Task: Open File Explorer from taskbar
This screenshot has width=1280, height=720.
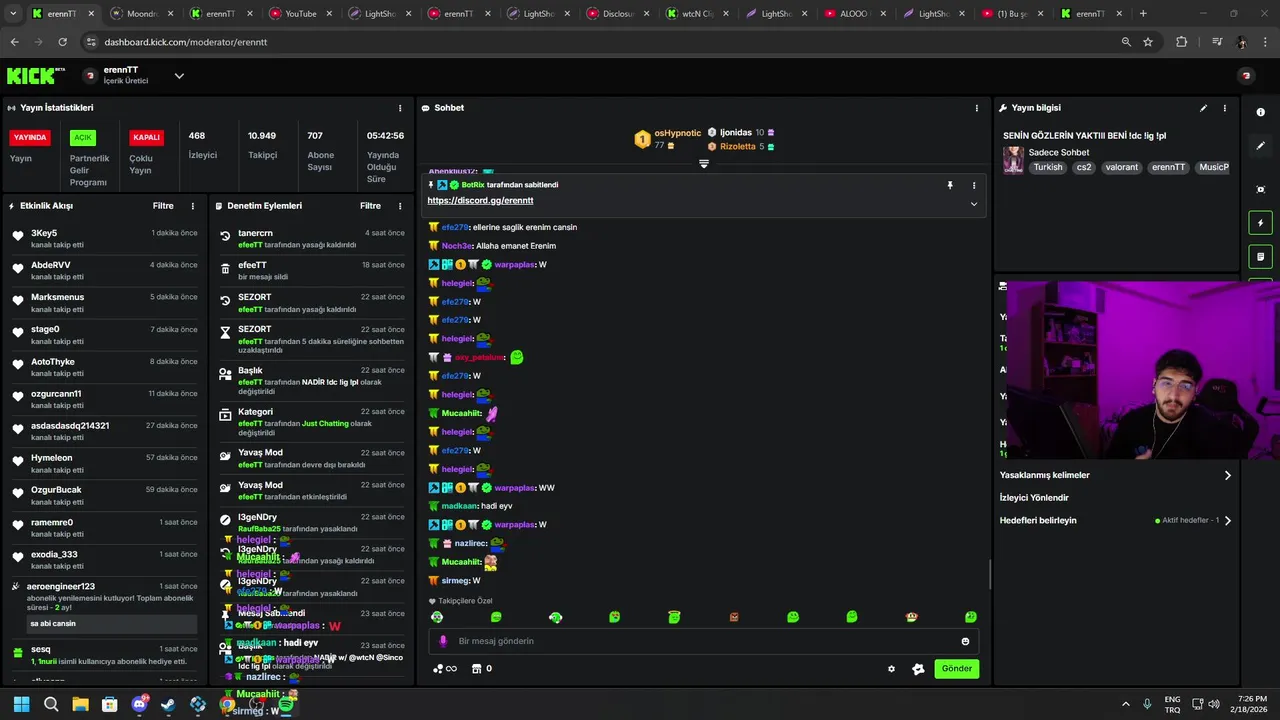Action: tap(80, 705)
